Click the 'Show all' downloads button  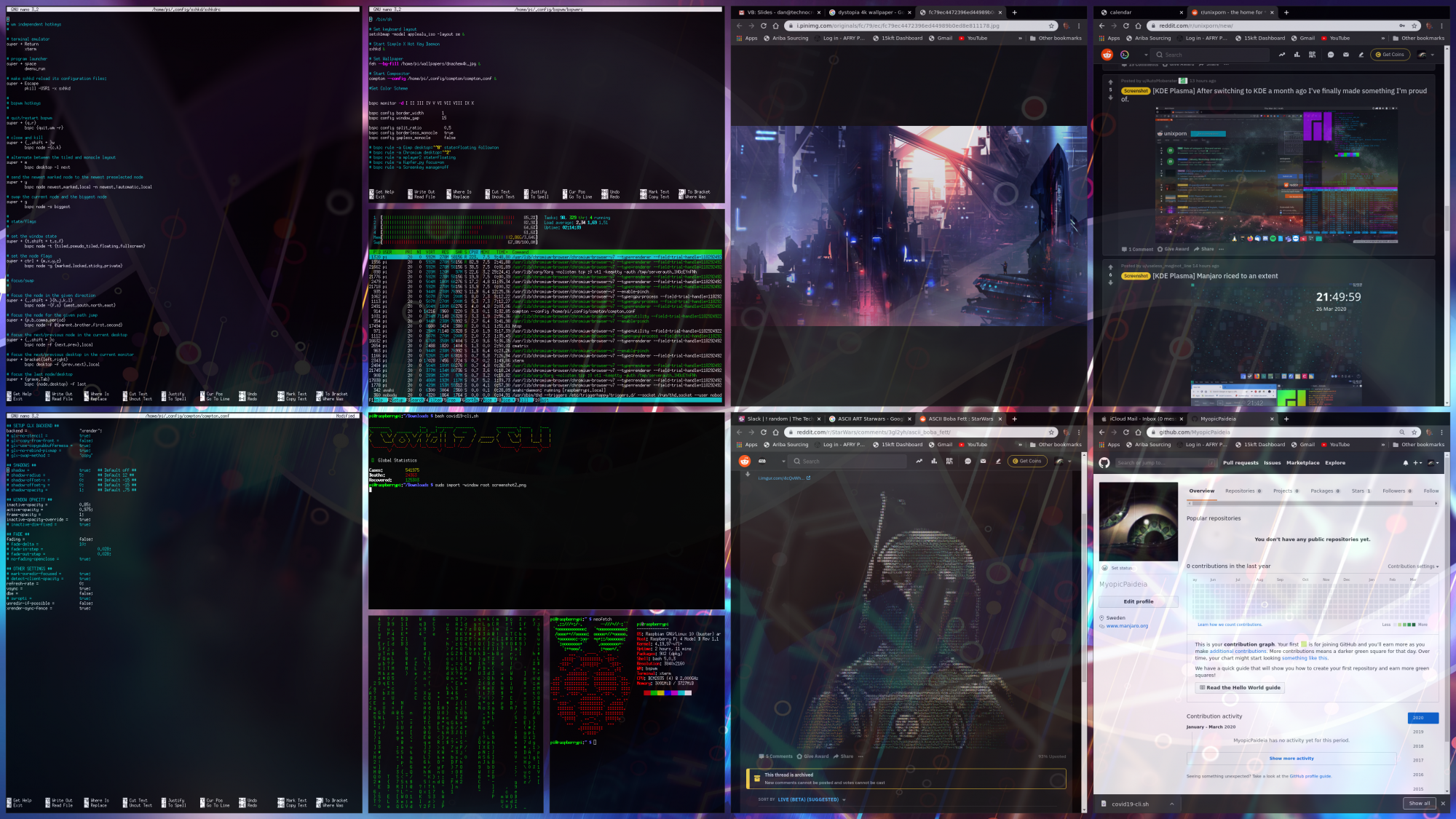click(x=1420, y=804)
